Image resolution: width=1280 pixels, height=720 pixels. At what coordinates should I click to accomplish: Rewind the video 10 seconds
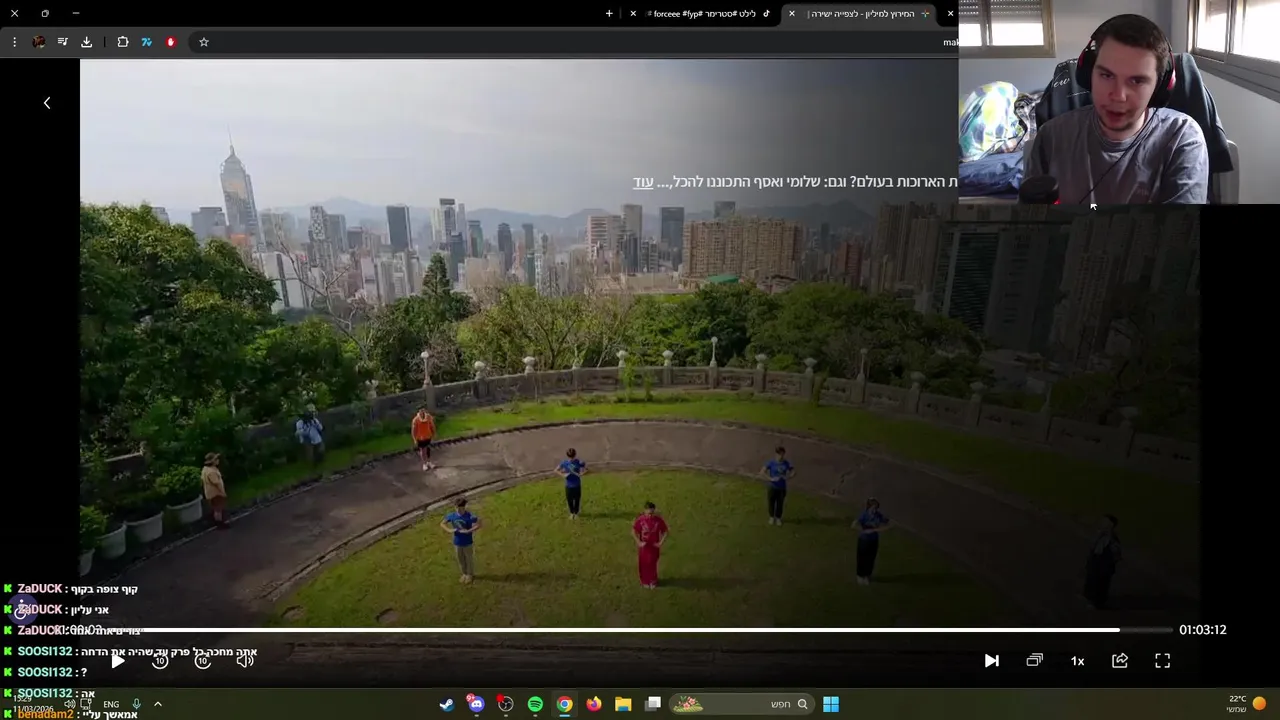pos(160,661)
